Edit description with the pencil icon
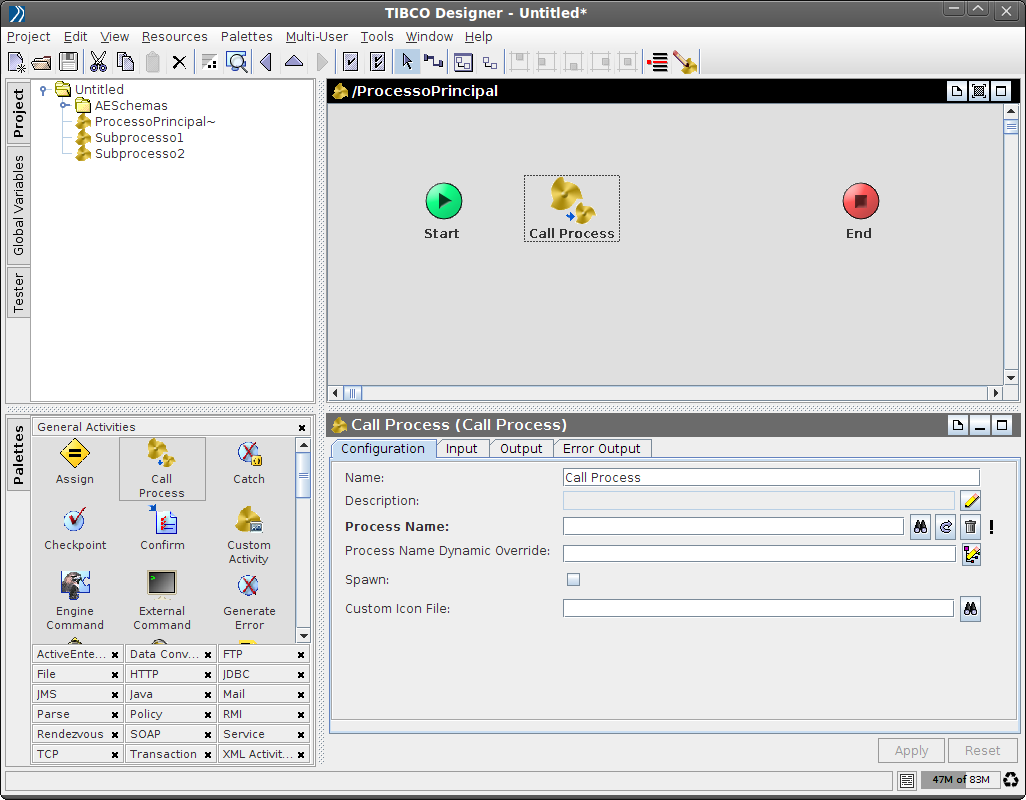Screen dimensions: 1026x800 [x=971, y=501]
